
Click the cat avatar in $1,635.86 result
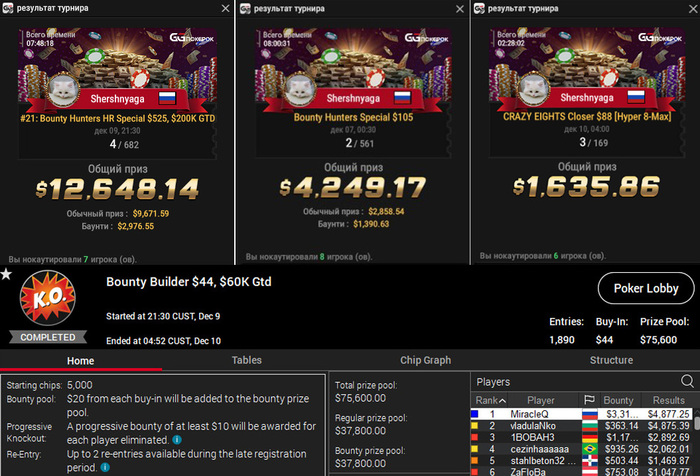(534, 90)
